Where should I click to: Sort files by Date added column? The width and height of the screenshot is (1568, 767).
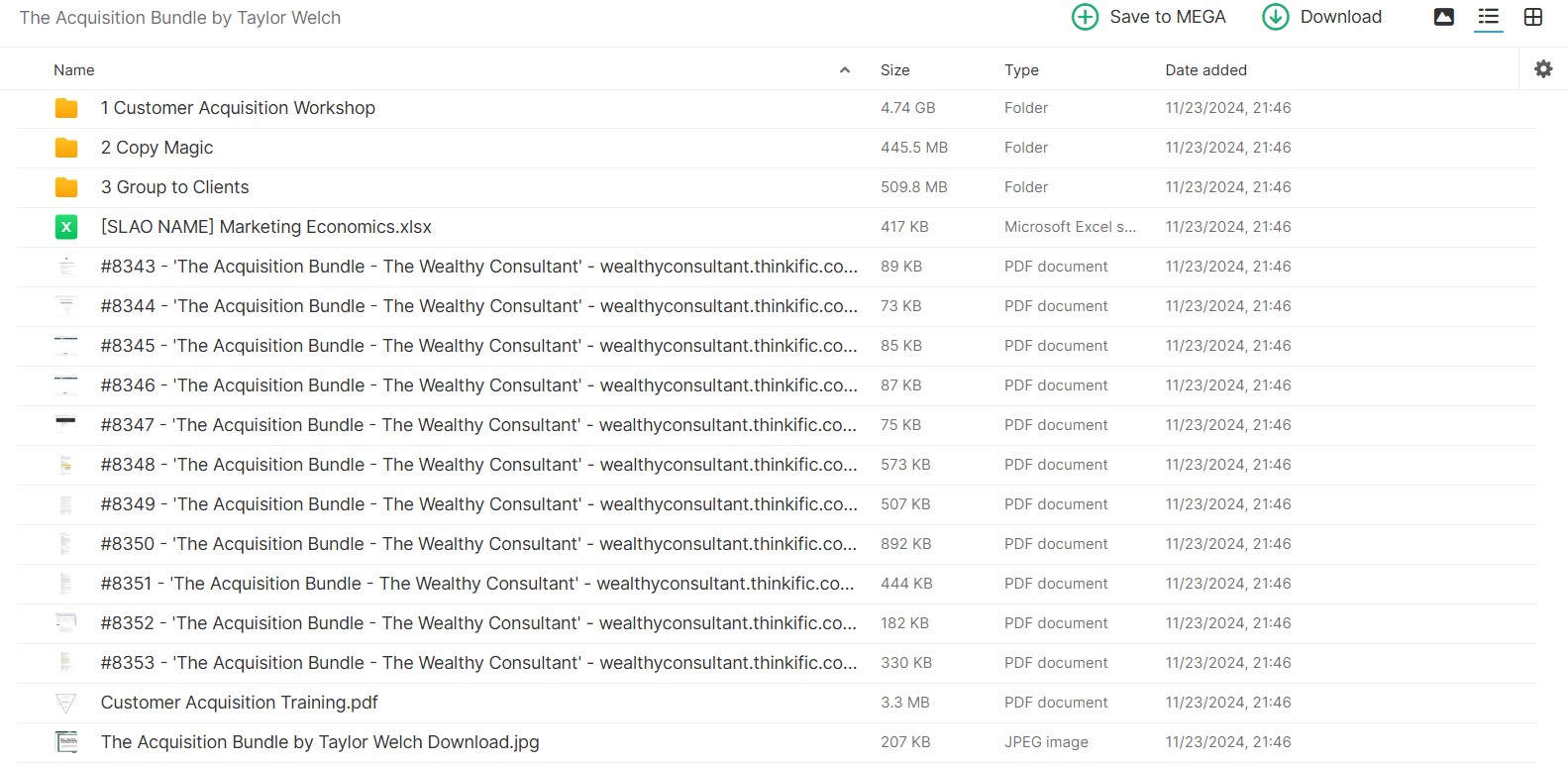click(1205, 70)
